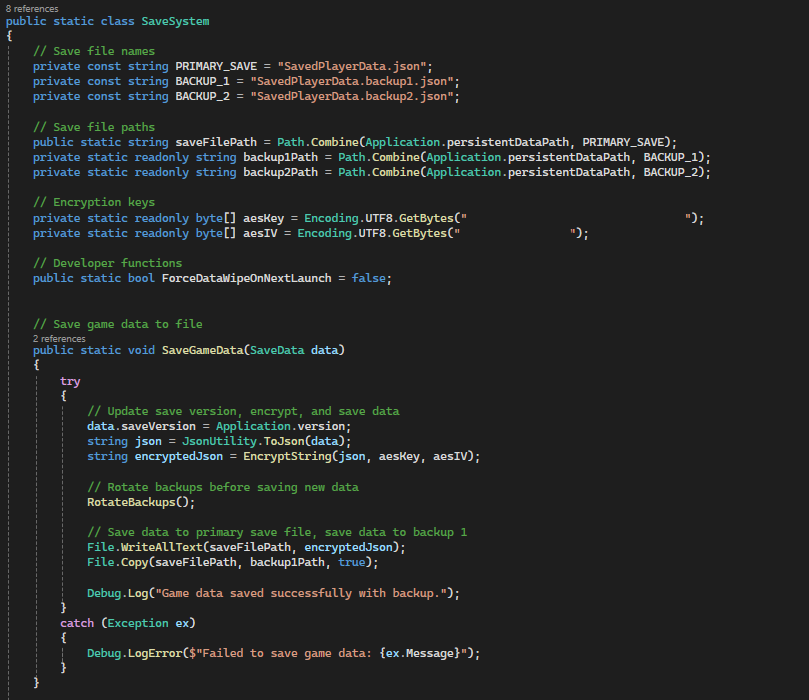Click ex.Message inside the error string
This screenshot has width=809, height=700.
click(x=420, y=653)
